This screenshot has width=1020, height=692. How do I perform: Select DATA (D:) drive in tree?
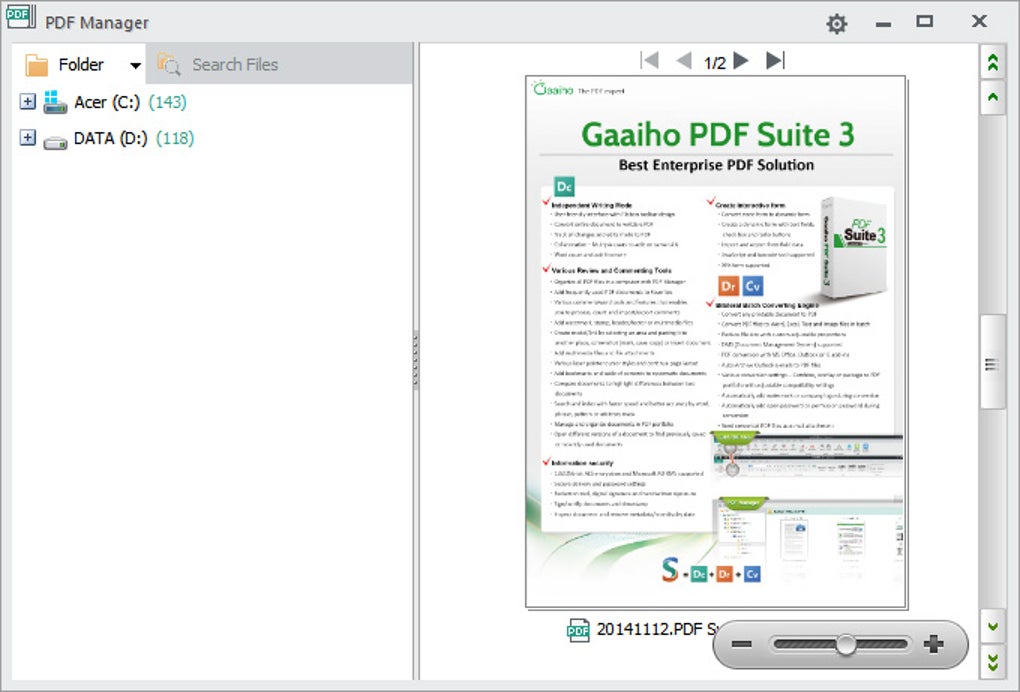click(x=111, y=138)
